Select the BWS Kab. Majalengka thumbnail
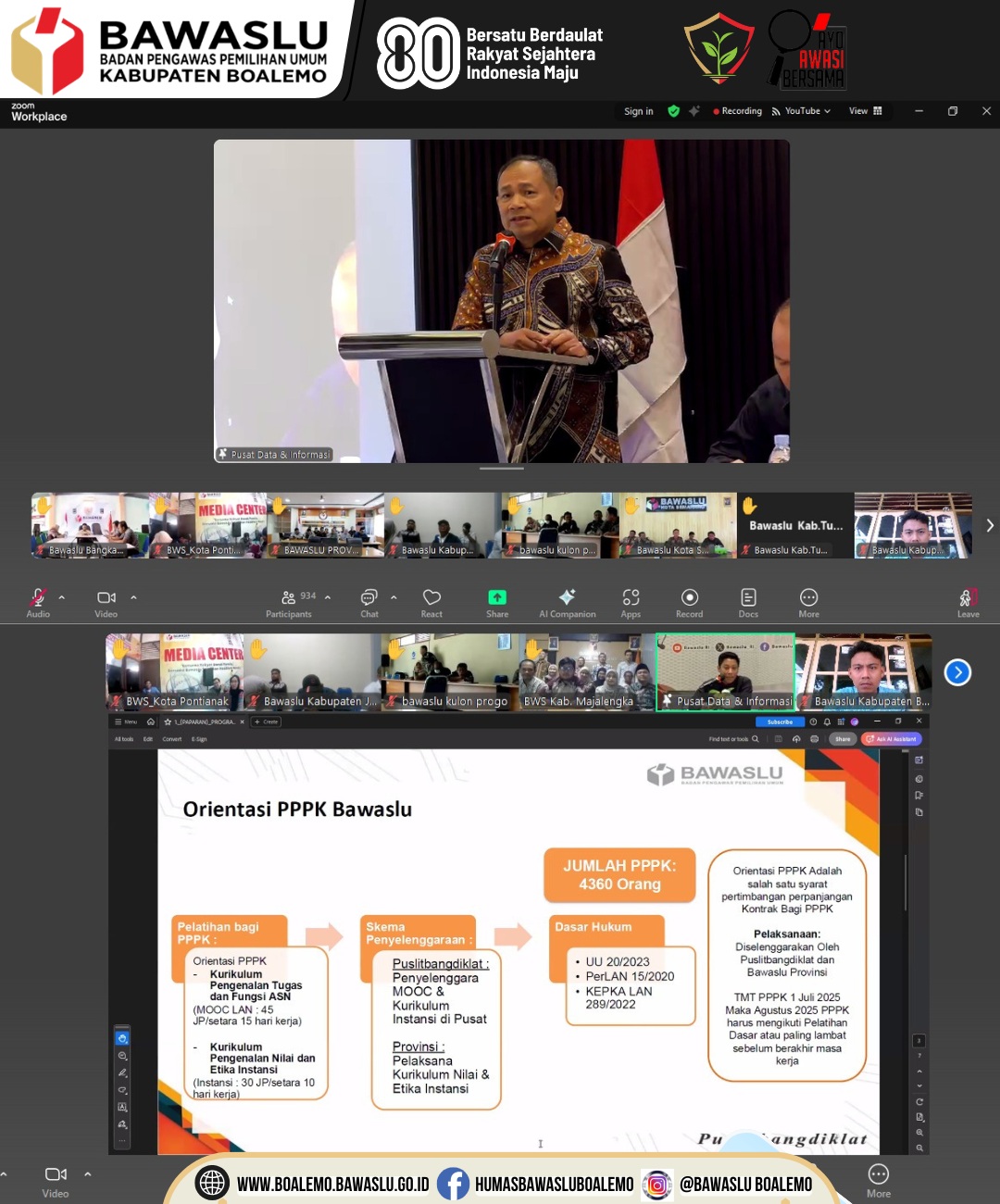Screen dimensions: 1000x1204 [587, 672]
